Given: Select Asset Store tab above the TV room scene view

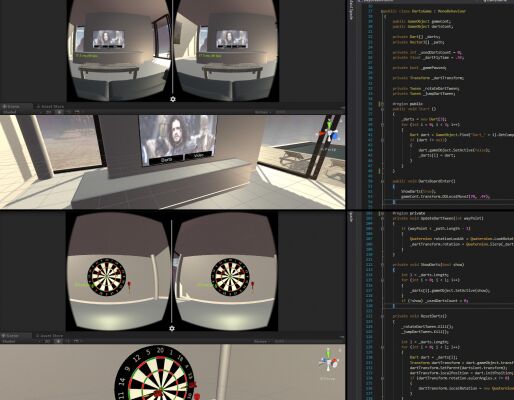Looking at the screenshot, I should pos(51,106).
